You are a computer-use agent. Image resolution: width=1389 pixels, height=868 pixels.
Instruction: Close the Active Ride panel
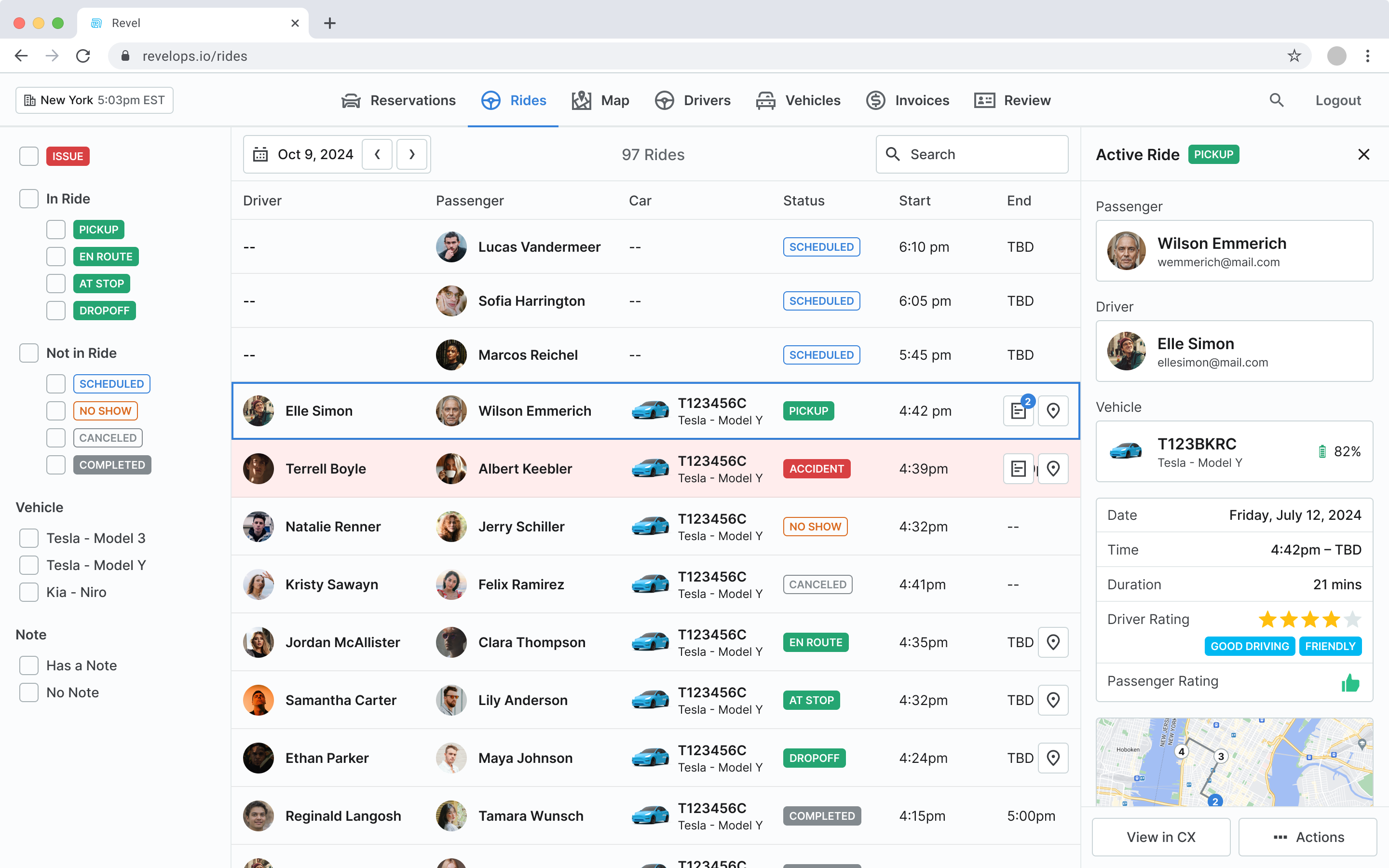pyautogui.click(x=1364, y=154)
